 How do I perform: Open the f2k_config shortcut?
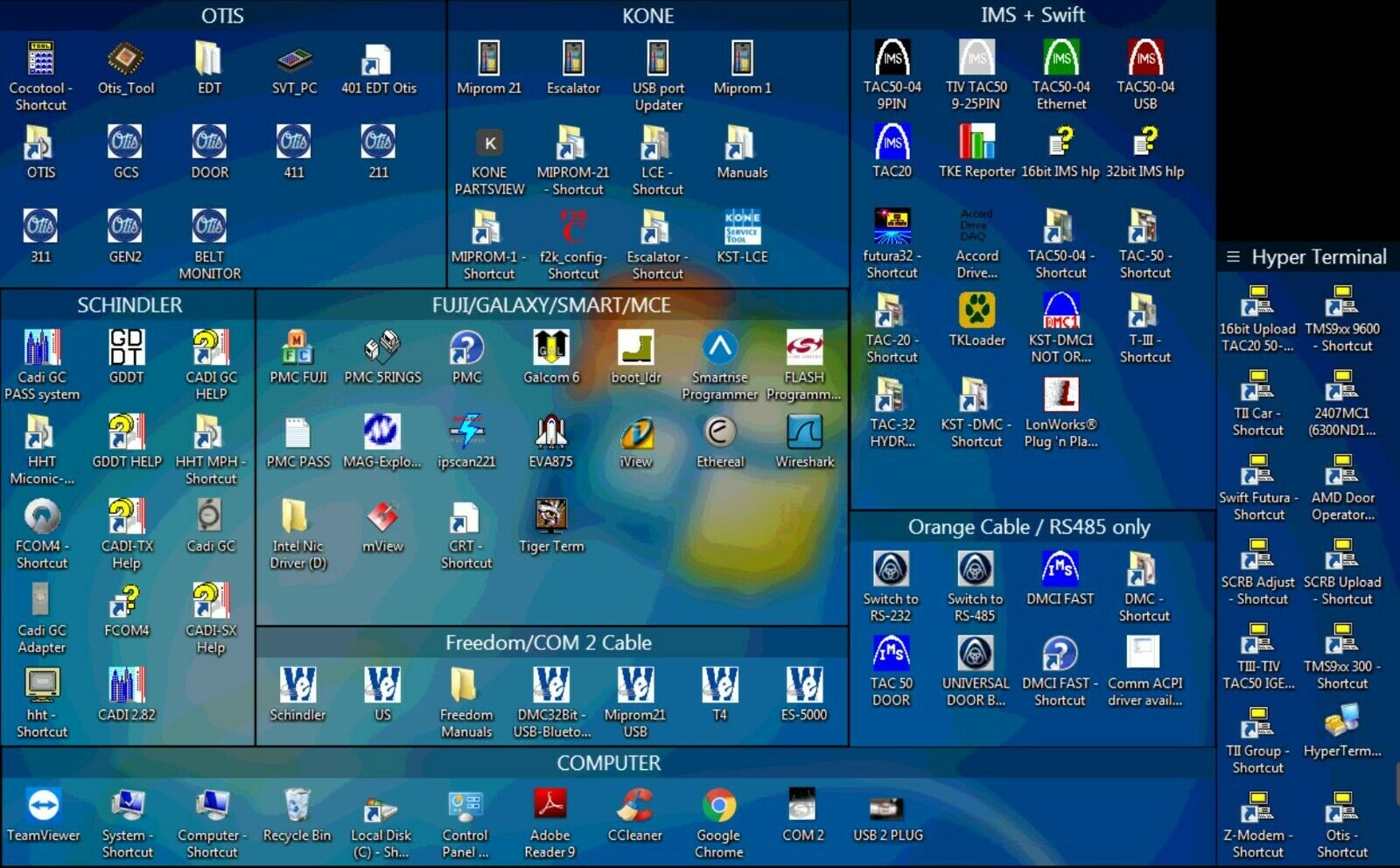[x=573, y=227]
